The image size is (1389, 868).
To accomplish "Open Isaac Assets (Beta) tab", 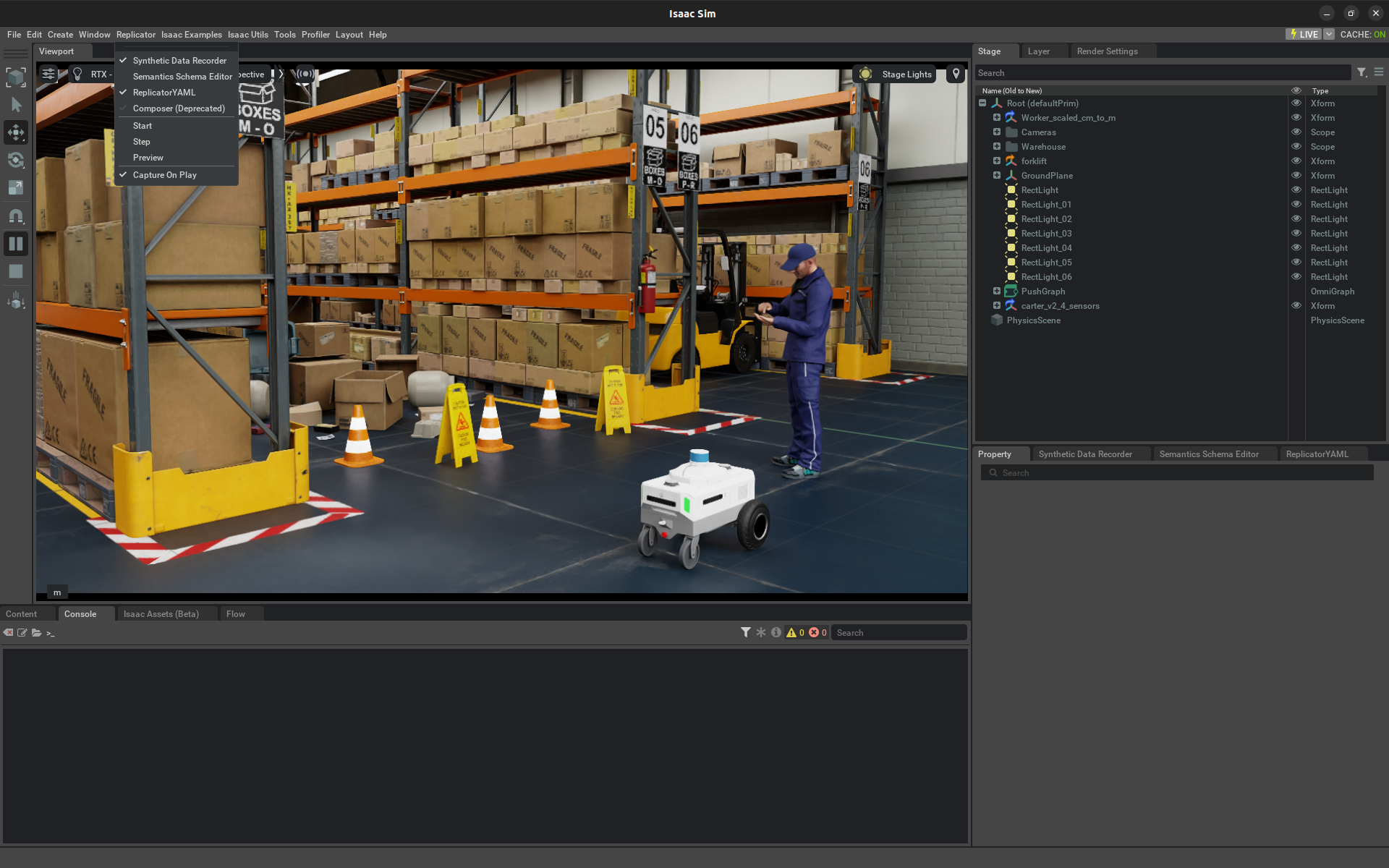I will tap(161, 614).
